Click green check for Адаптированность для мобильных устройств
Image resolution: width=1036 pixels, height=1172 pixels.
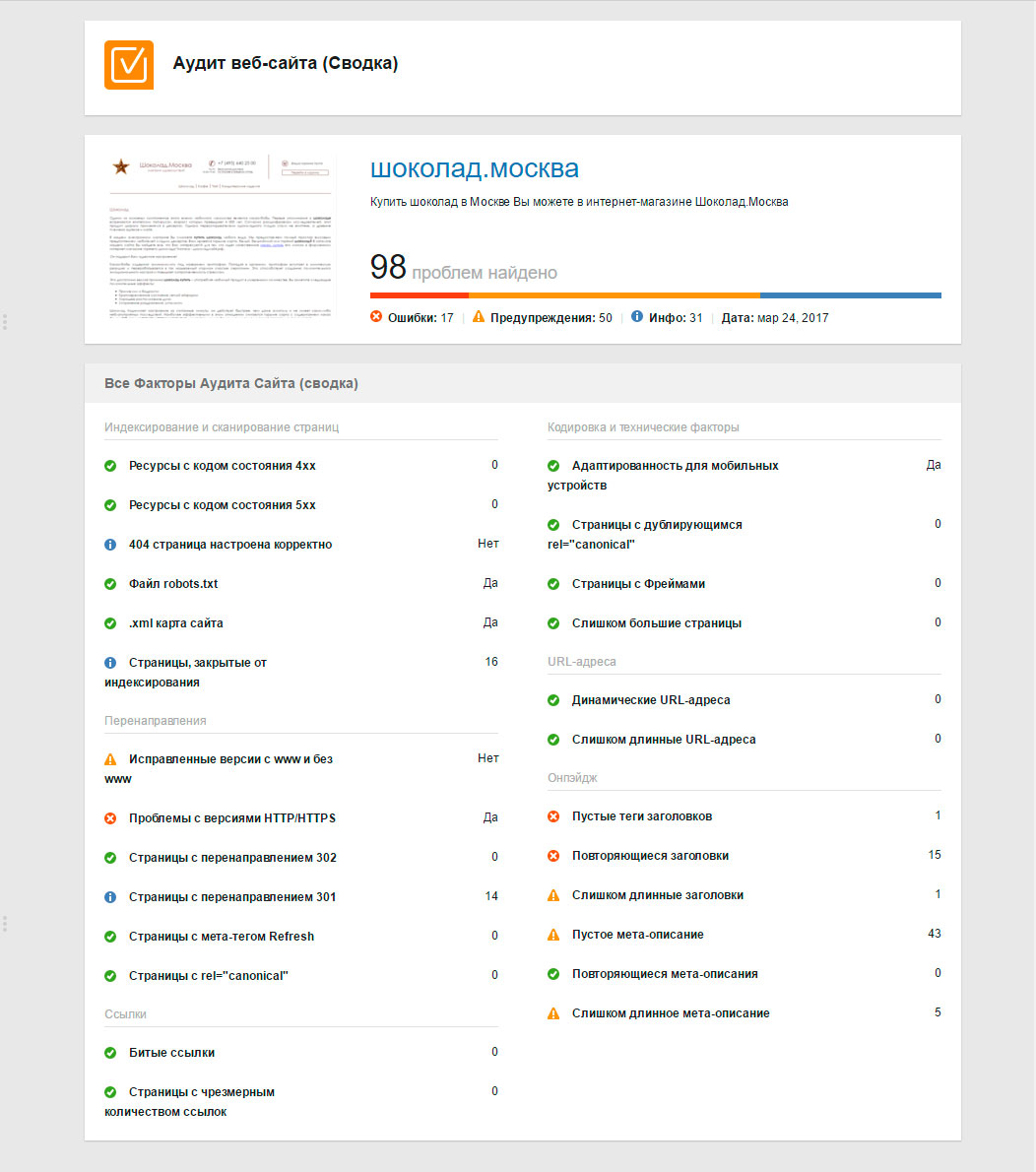pos(553,466)
